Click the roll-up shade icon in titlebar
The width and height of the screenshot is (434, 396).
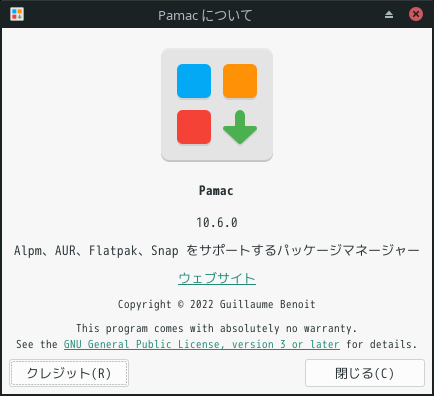(x=389, y=15)
